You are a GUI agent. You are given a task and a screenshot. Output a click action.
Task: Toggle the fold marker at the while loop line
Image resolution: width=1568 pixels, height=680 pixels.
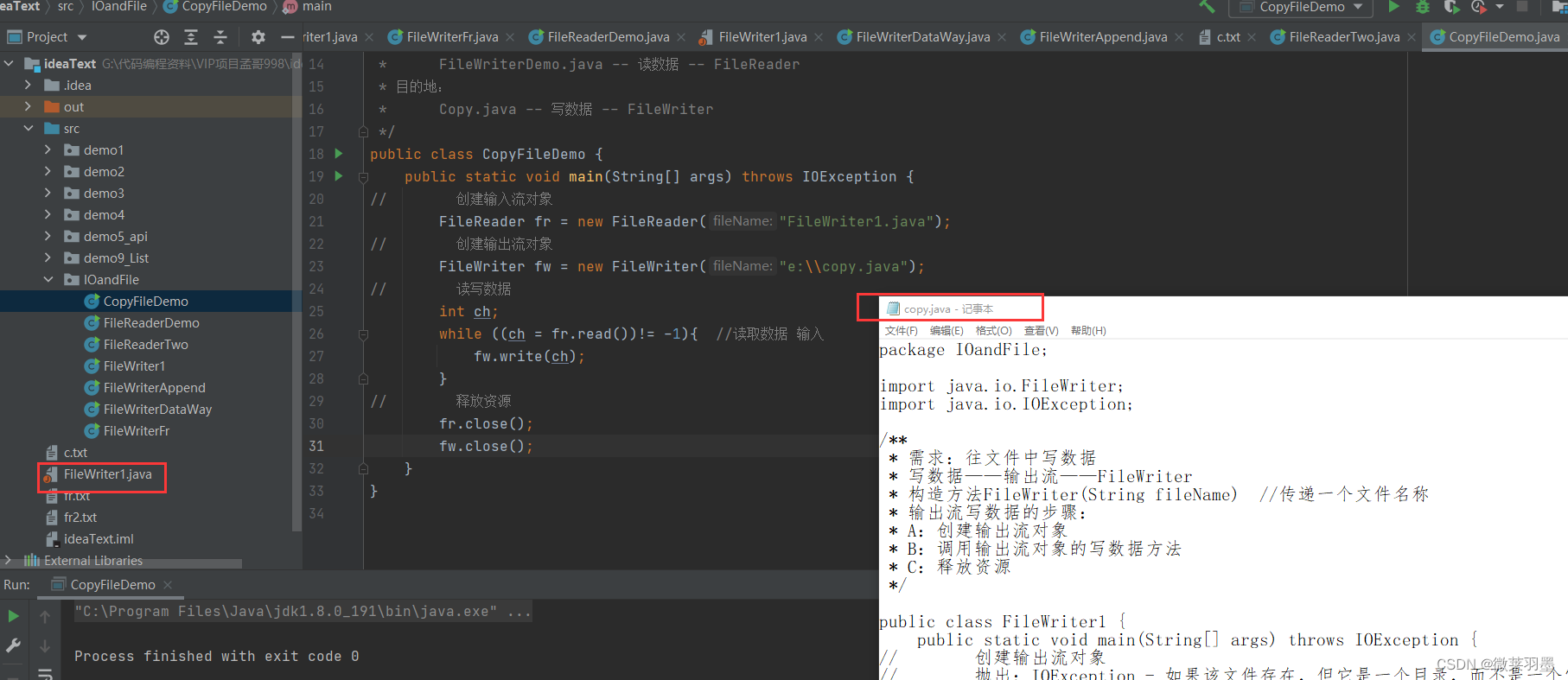tap(364, 334)
